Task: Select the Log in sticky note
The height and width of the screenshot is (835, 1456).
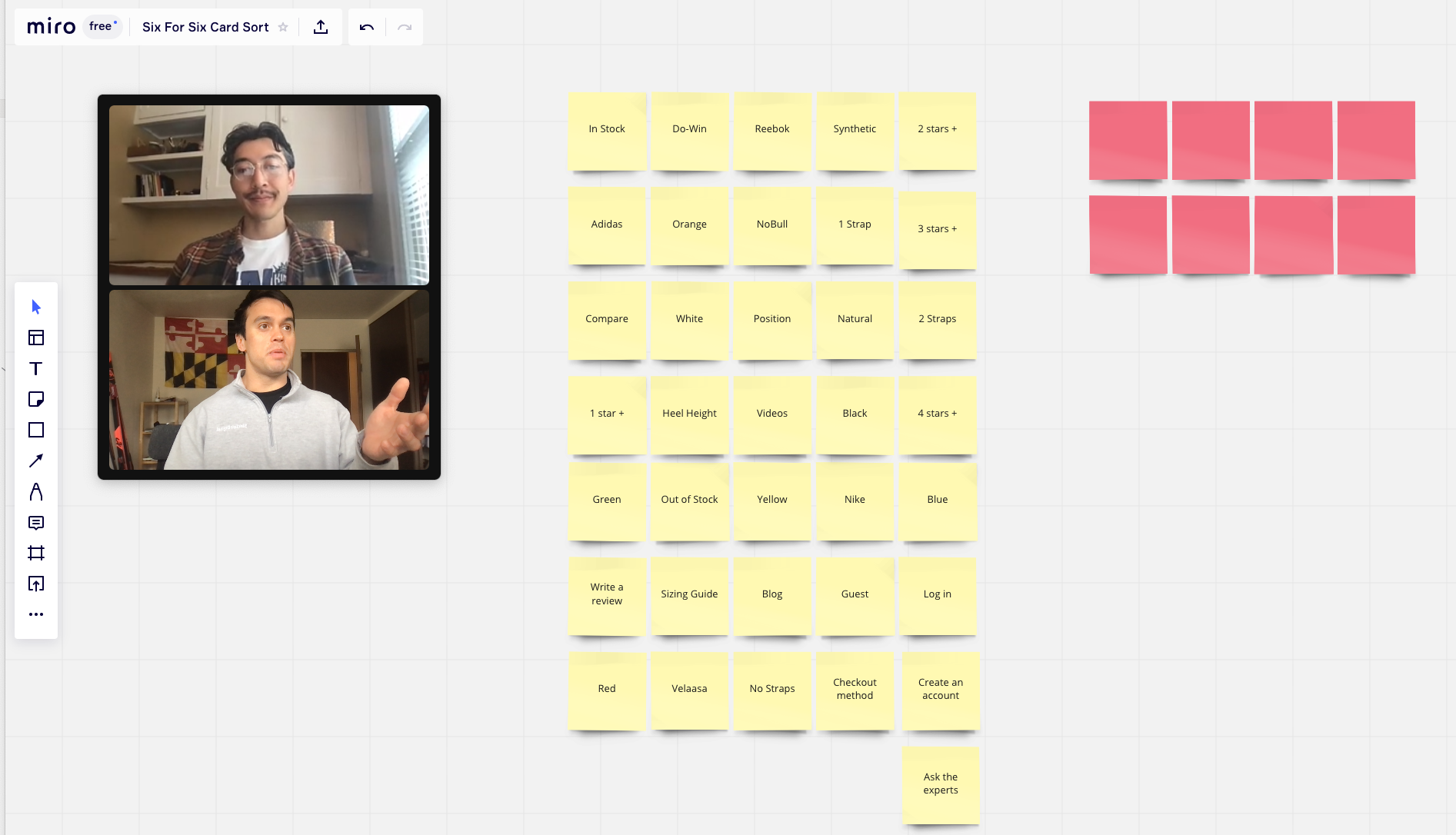Action: coord(938,596)
